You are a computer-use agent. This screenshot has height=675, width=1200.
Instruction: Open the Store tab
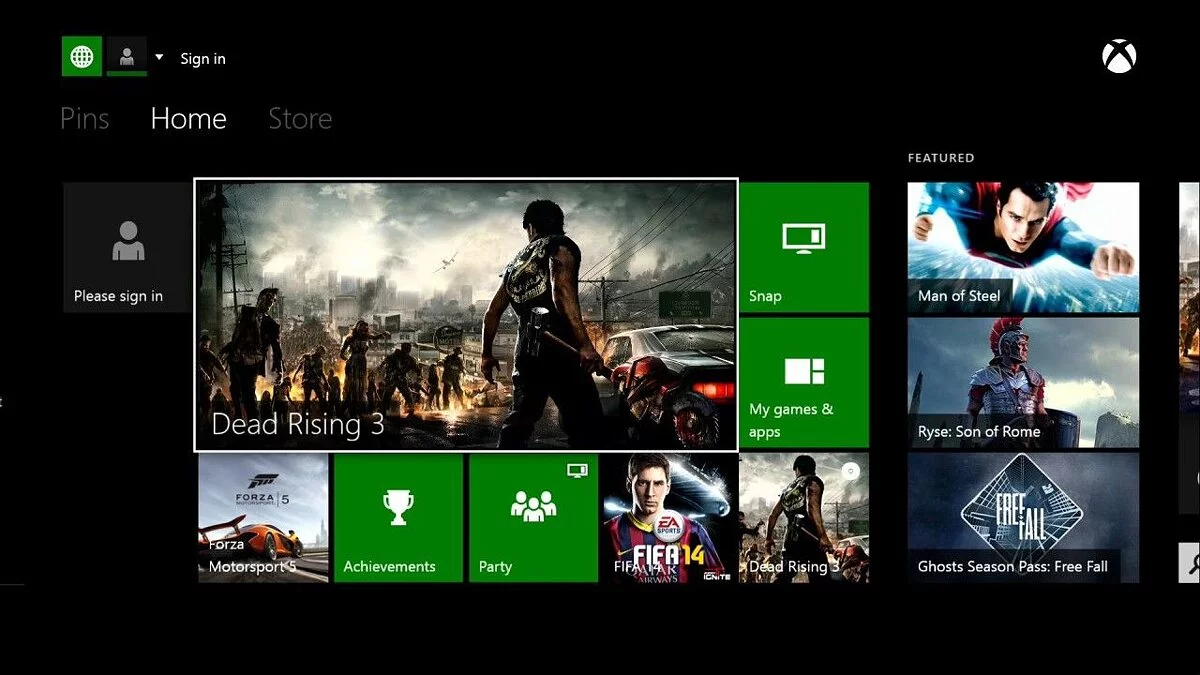300,119
